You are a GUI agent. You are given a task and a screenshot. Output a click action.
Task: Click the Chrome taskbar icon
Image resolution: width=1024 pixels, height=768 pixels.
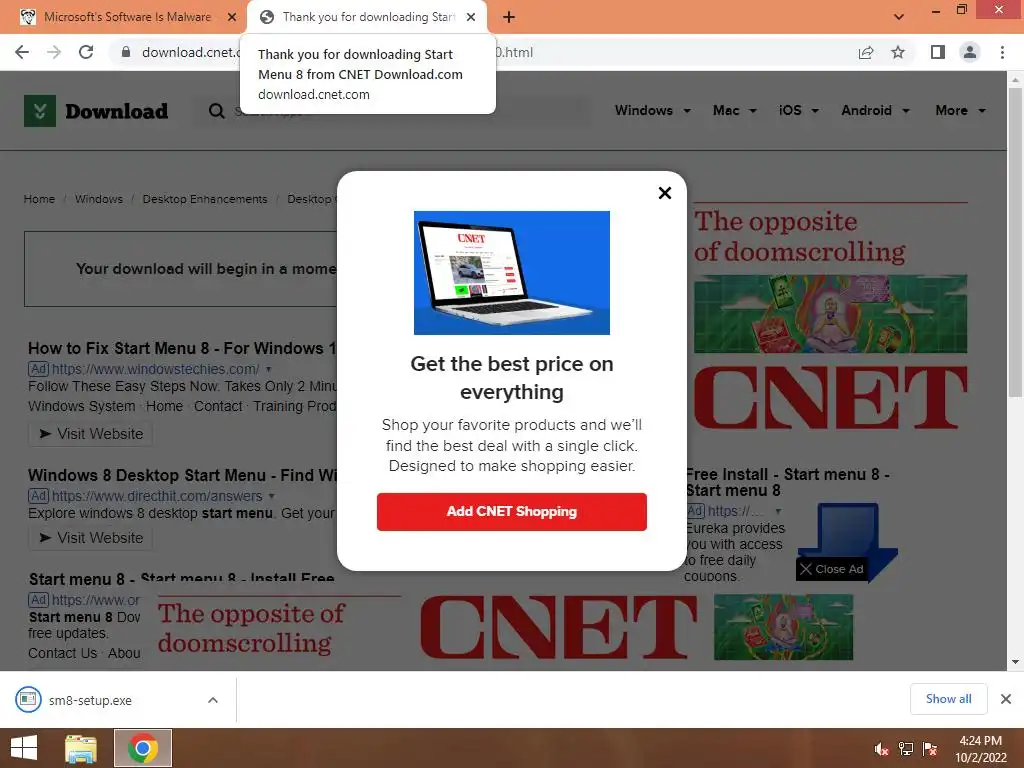coord(143,748)
